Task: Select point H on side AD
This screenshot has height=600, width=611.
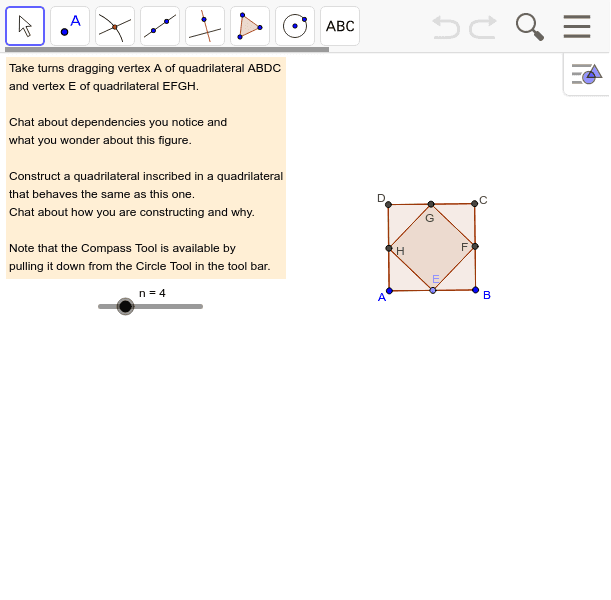Action: [x=388, y=248]
